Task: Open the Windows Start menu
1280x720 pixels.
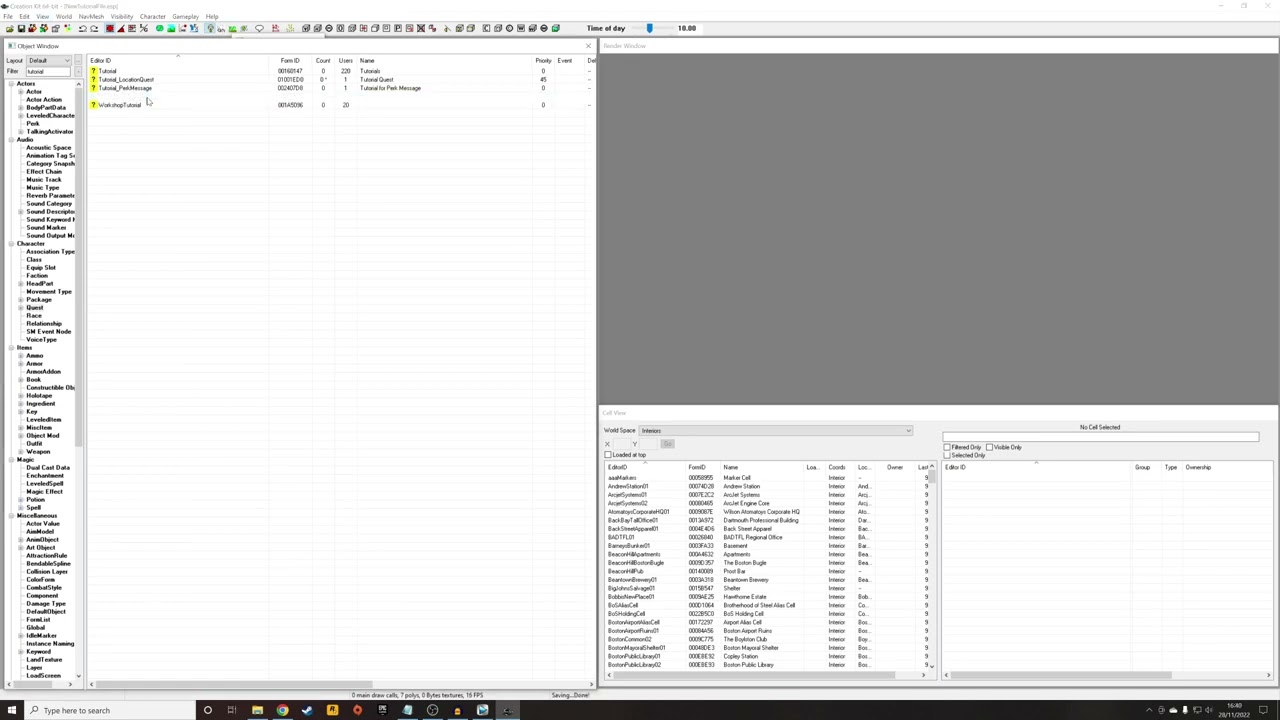Action: pos(14,710)
